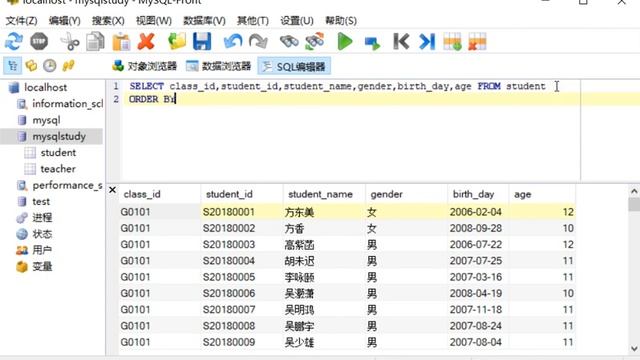Click the Insert record toolbar icon
640x360 pixels.
point(452,42)
